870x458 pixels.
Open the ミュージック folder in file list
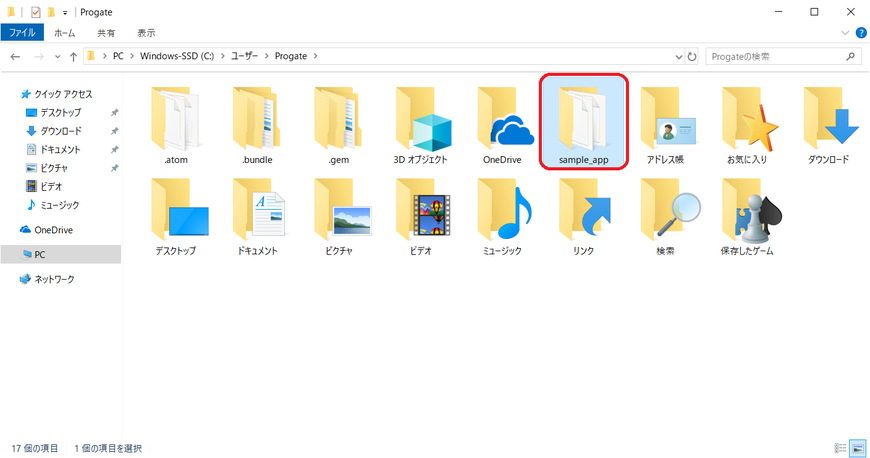pos(502,217)
